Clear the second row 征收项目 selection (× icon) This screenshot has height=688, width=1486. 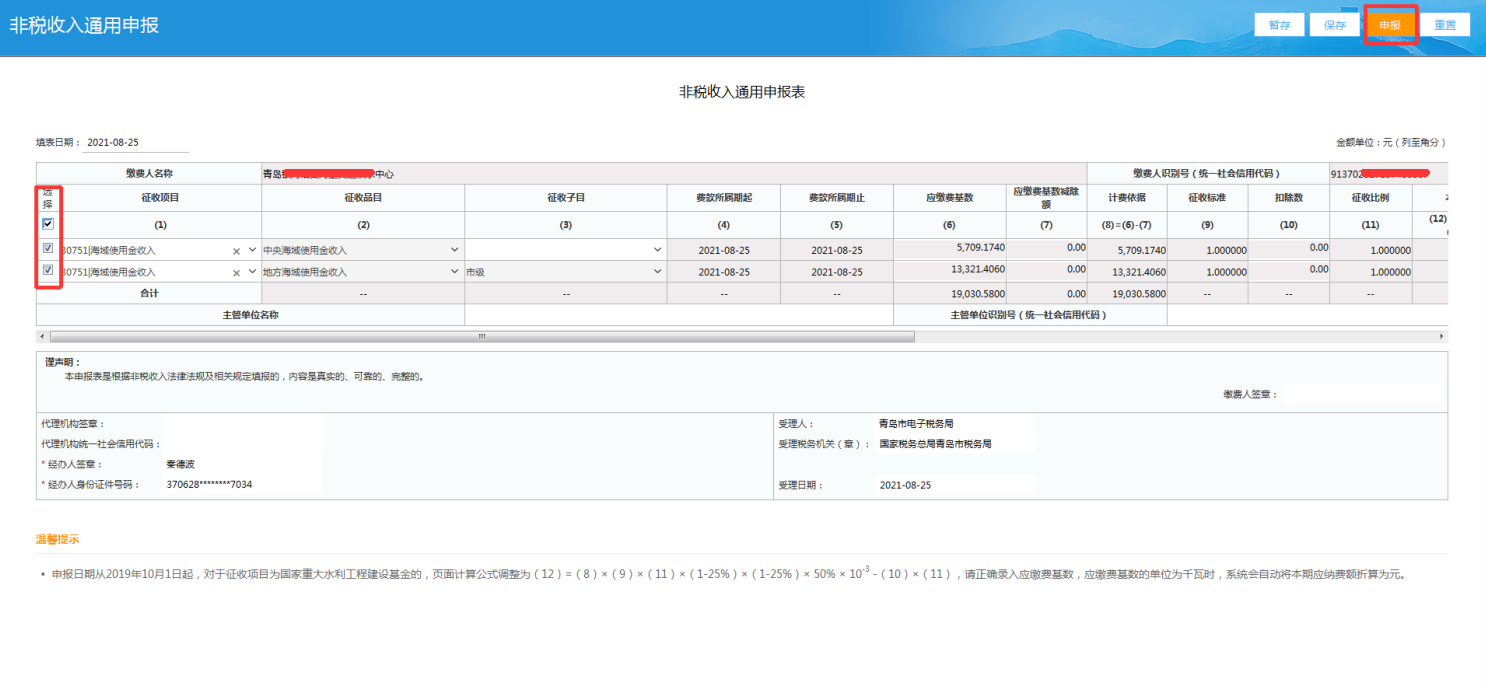coord(237,272)
